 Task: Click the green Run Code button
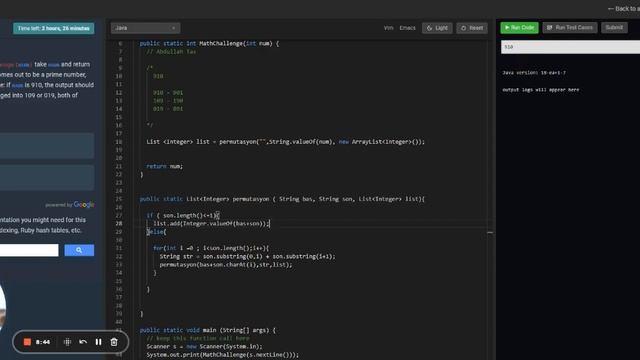click(x=519, y=28)
